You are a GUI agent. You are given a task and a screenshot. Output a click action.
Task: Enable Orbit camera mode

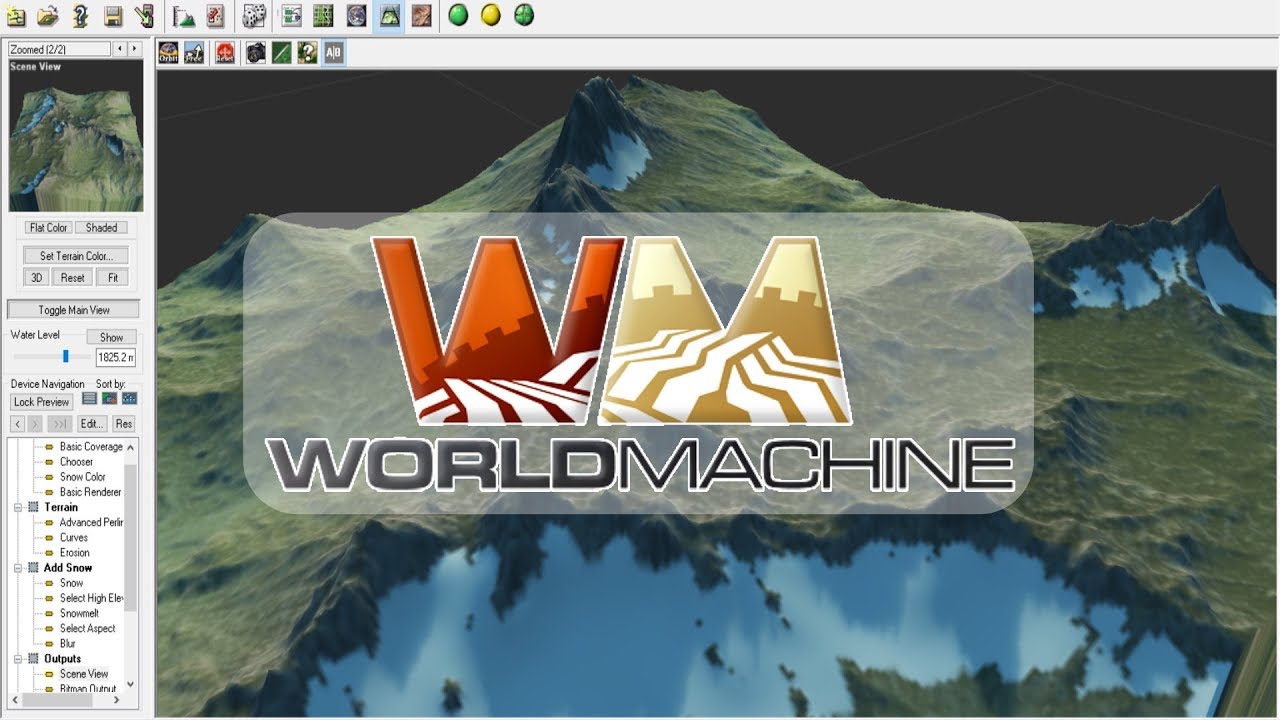tap(169, 53)
